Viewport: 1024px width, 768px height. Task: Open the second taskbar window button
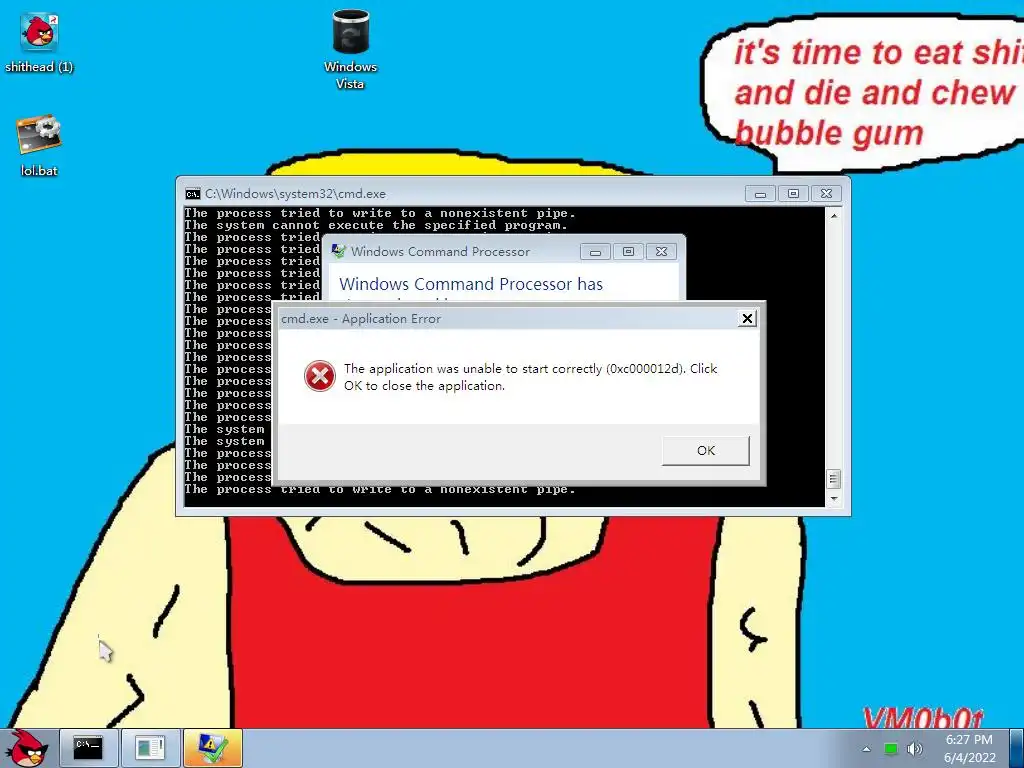tap(150, 748)
